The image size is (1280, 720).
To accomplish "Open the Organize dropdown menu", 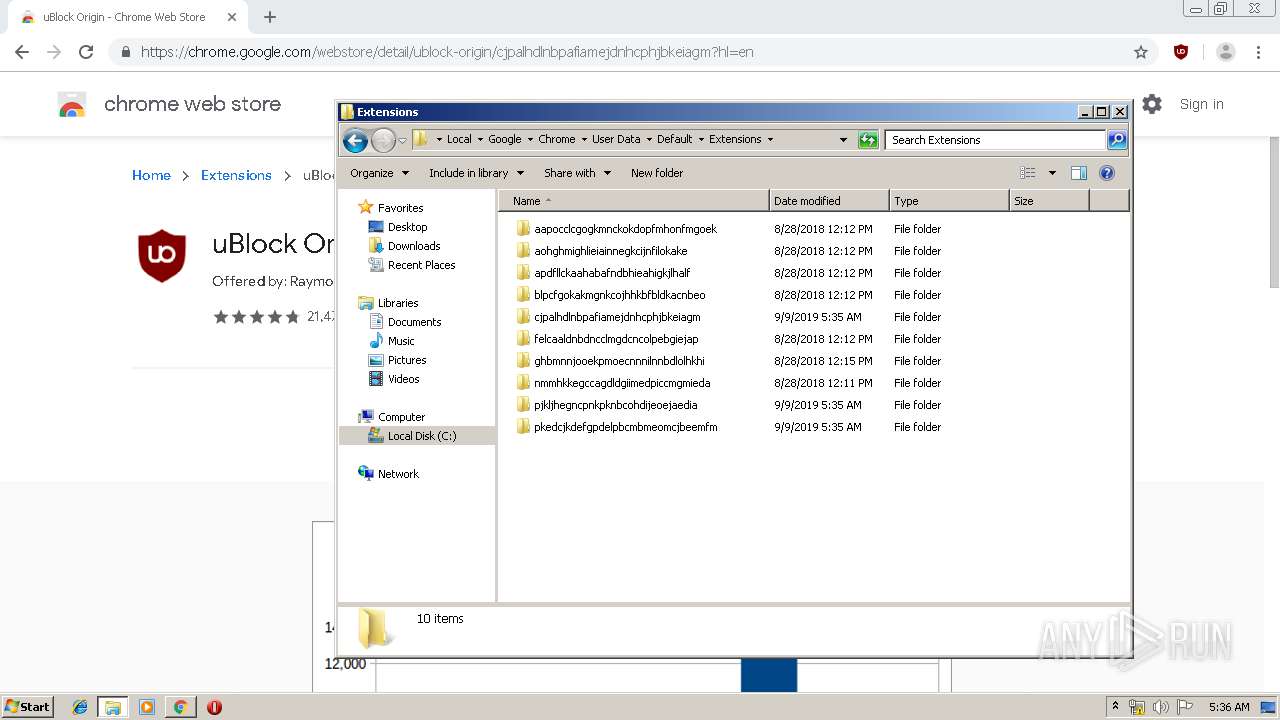I will coord(380,173).
